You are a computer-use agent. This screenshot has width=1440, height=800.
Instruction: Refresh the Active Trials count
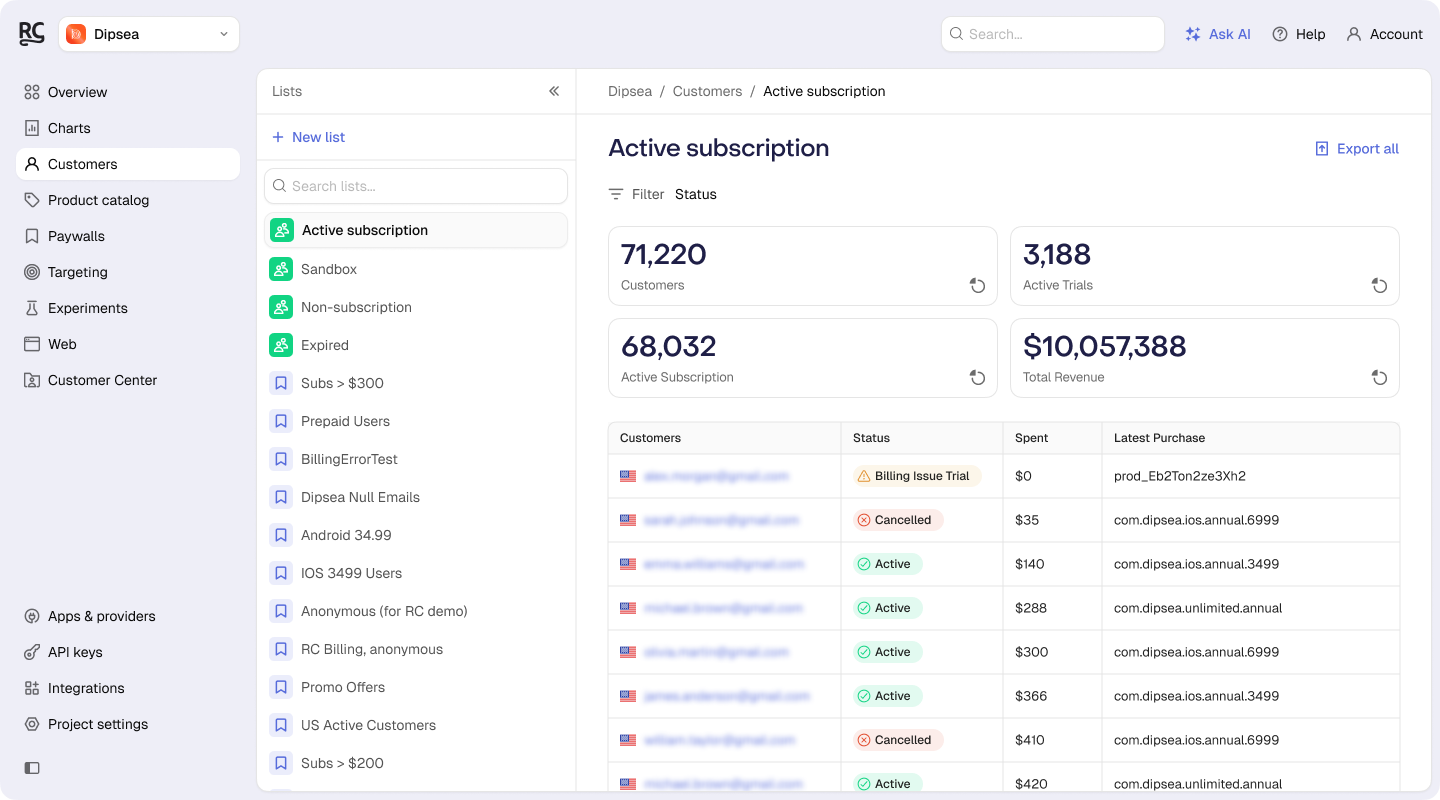coord(1379,286)
